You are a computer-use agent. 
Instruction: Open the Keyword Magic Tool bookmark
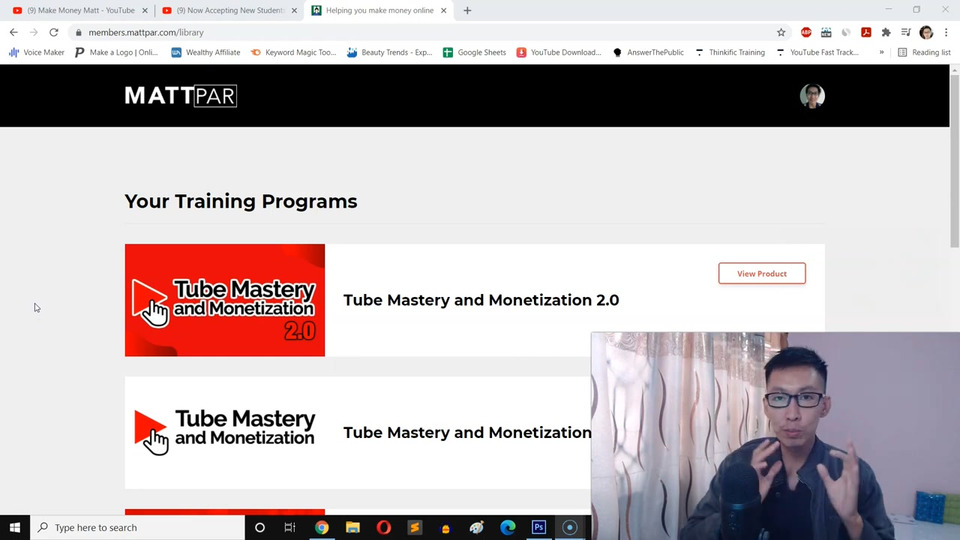click(x=293, y=53)
